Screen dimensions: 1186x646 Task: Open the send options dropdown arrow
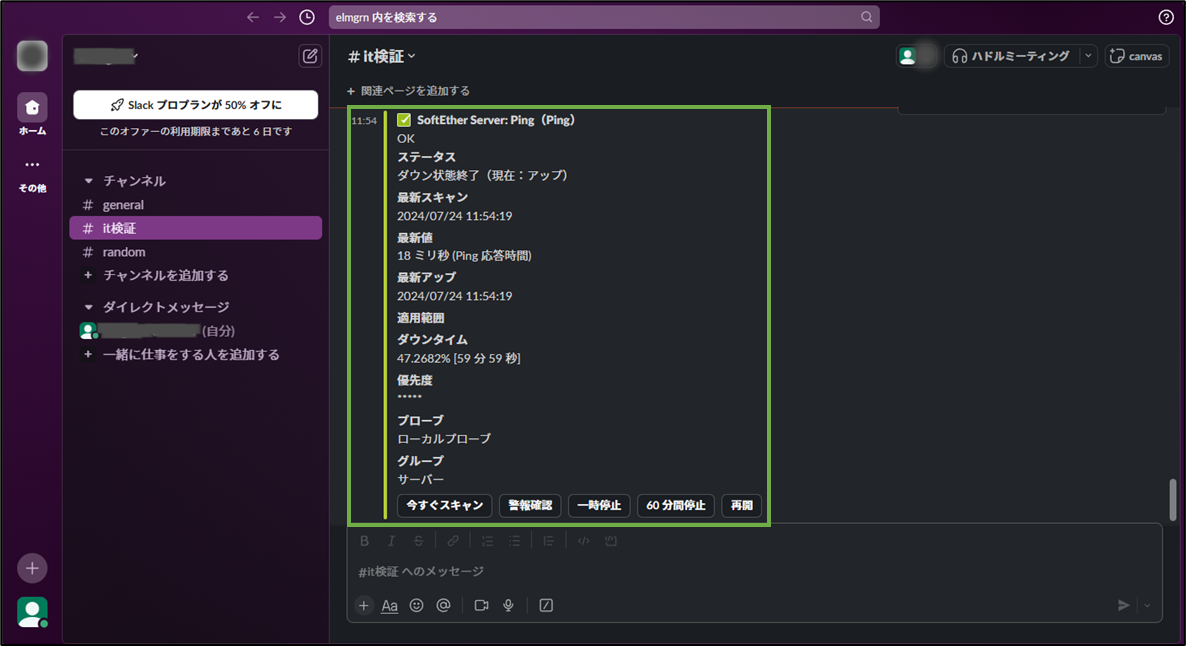point(1147,605)
